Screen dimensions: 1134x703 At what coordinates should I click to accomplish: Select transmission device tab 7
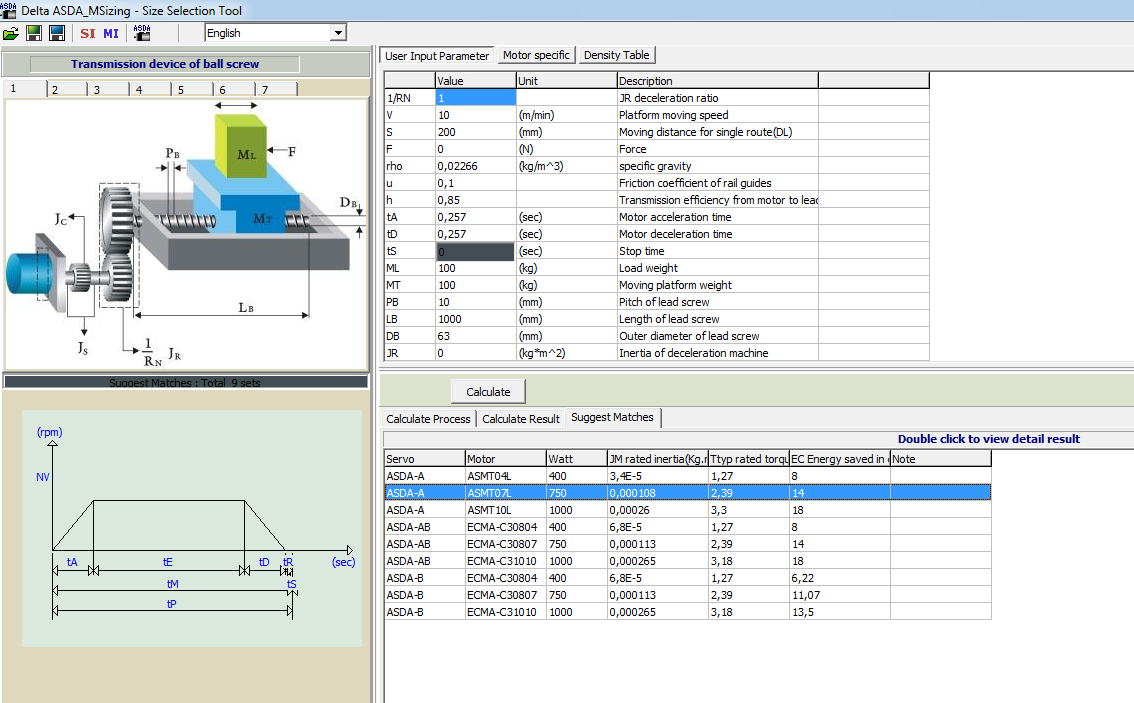277,90
